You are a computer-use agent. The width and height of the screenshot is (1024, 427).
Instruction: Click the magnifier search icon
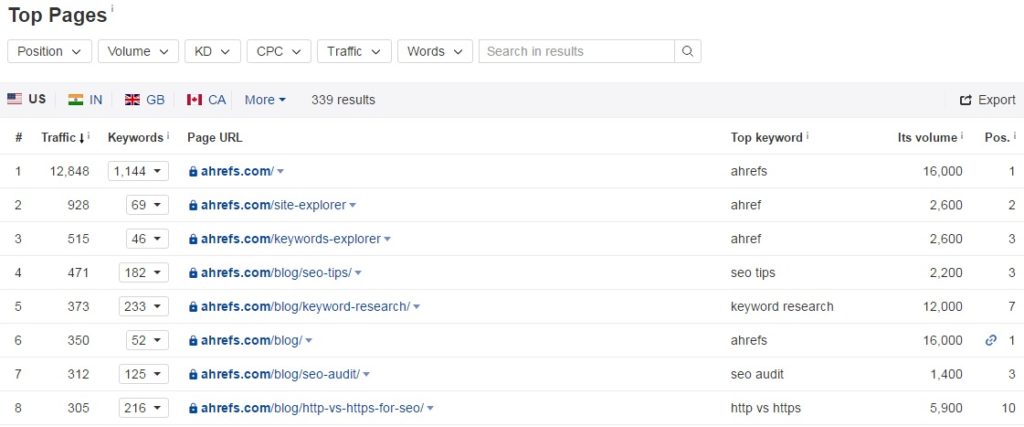tap(688, 52)
